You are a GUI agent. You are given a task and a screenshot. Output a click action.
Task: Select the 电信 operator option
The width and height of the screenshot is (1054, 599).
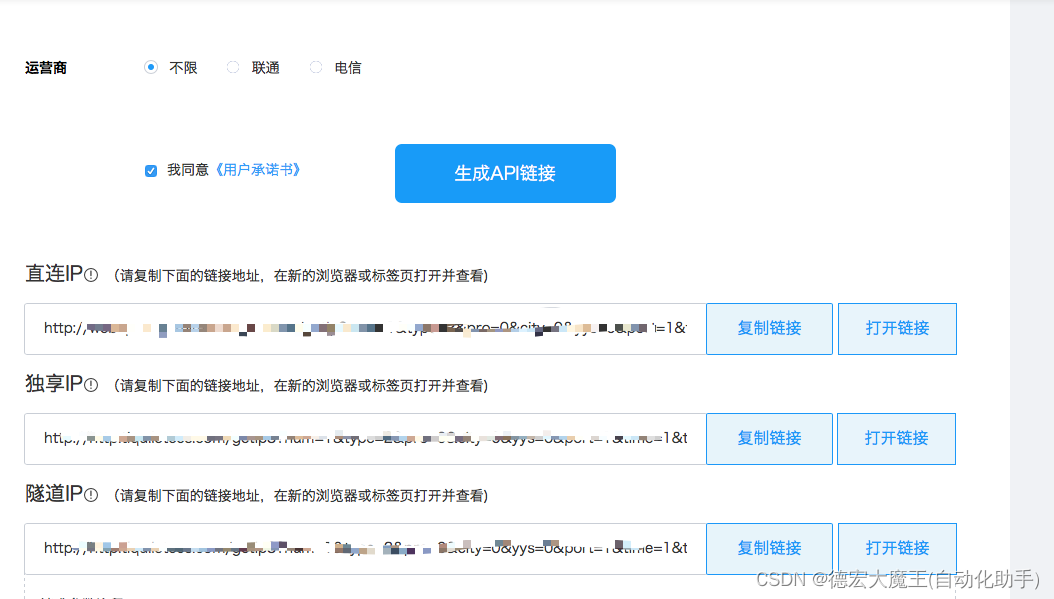click(x=316, y=67)
